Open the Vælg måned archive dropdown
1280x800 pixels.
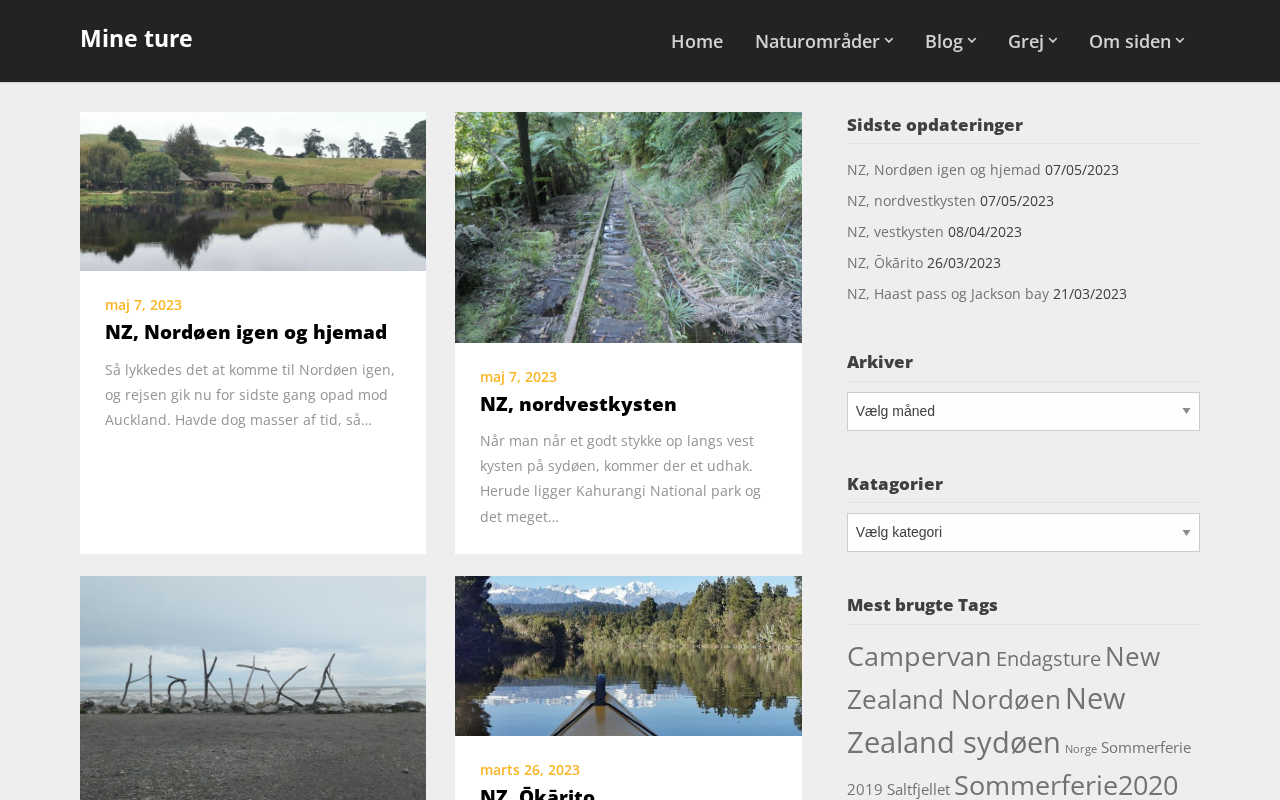[x=1023, y=411]
